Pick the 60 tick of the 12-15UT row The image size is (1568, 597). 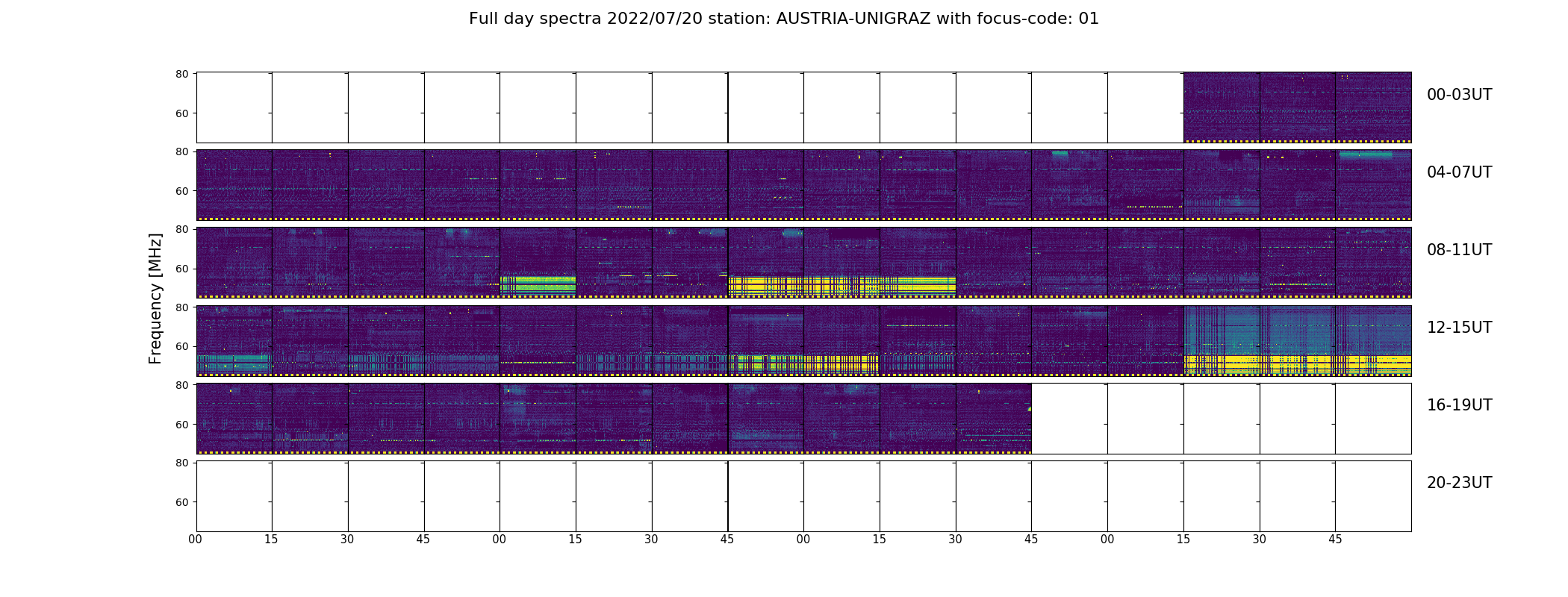(181, 346)
